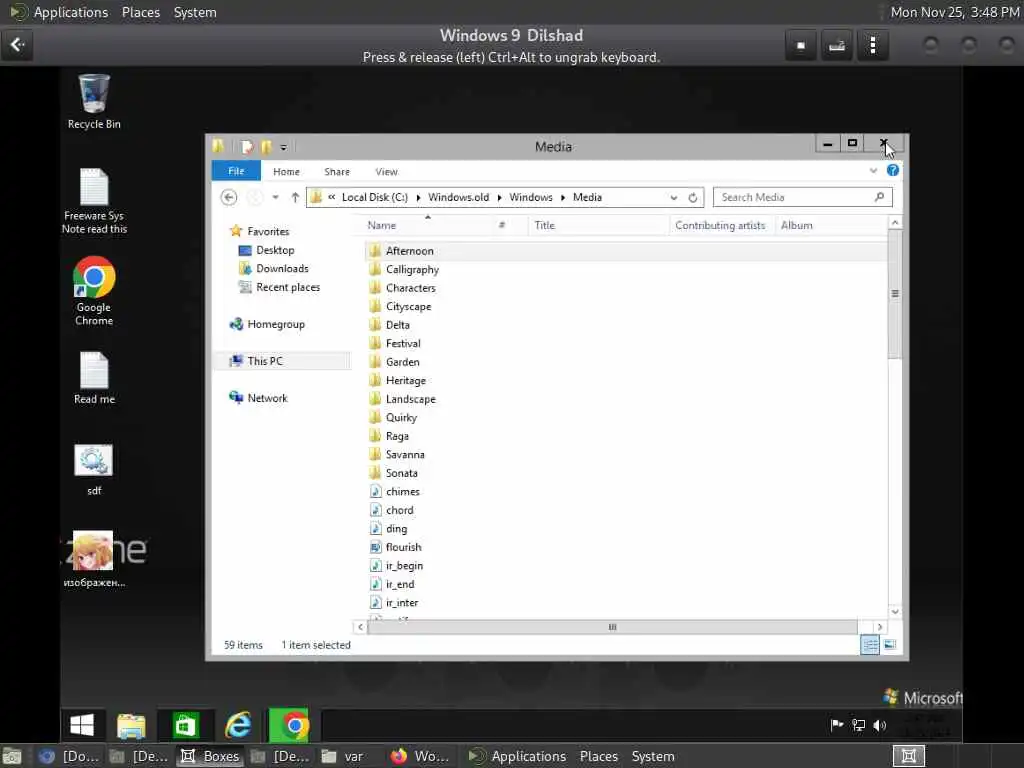Refresh the Media folder listing
Viewport: 1024px width, 768px height.
point(693,197)
